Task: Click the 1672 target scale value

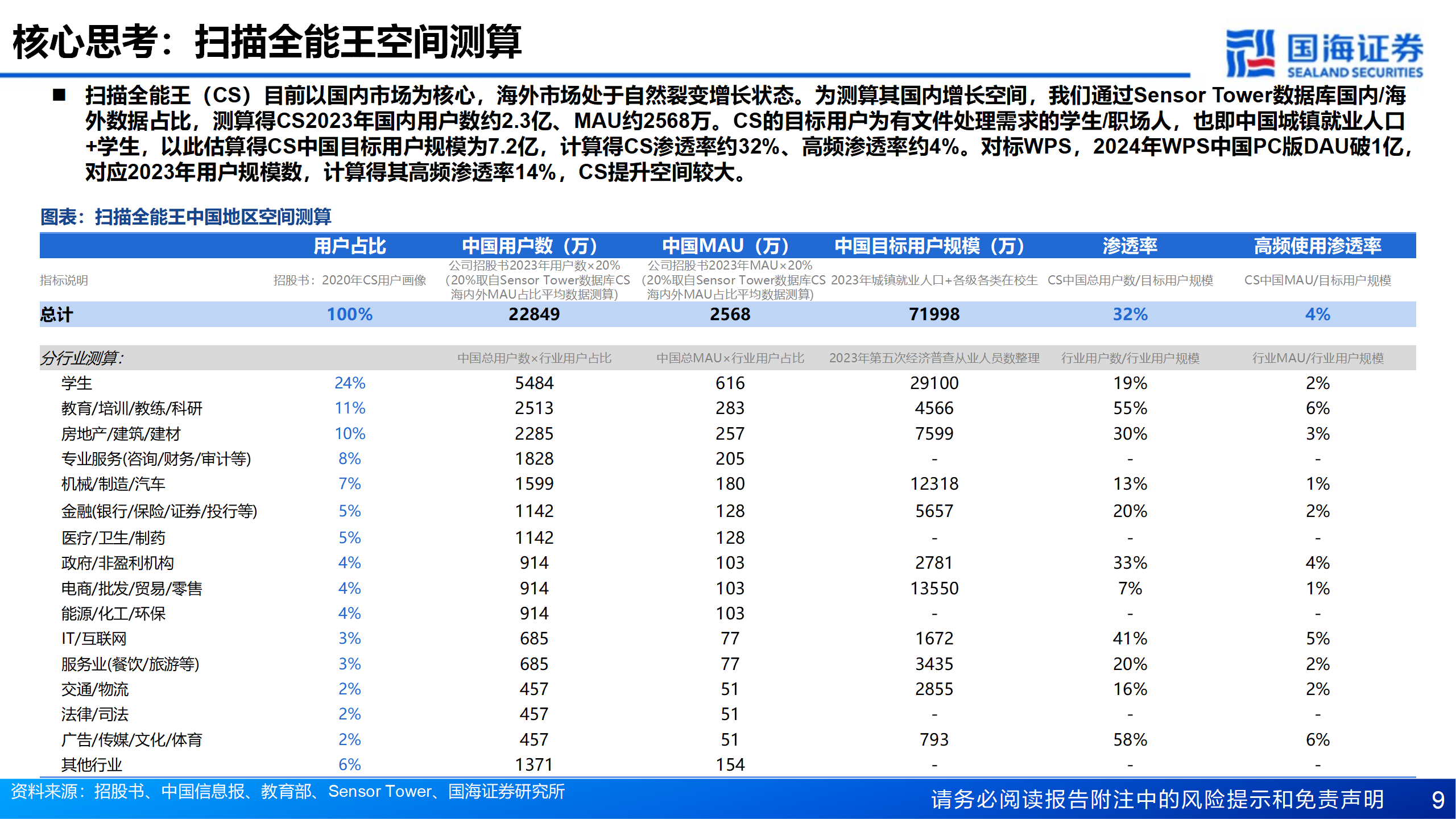Action: click(x=934, y=639)
